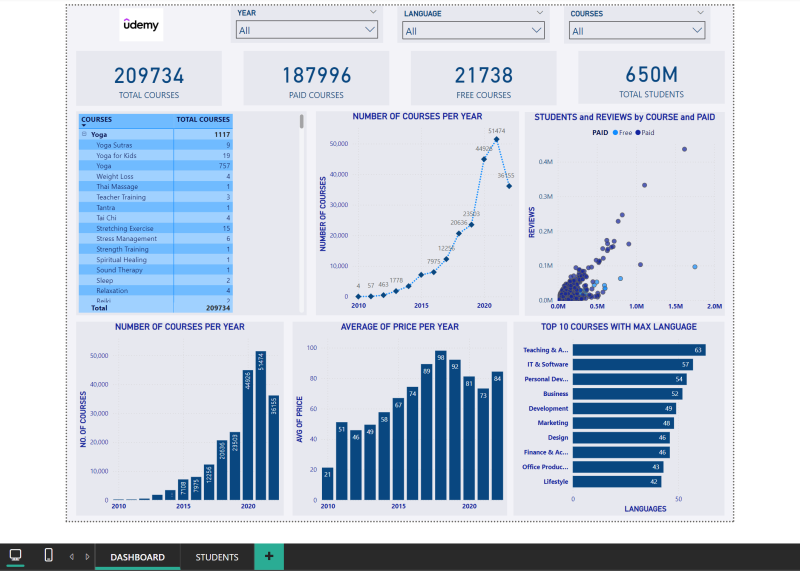Click the Free legend marker

pyautogui.click(x=616, y=132)
